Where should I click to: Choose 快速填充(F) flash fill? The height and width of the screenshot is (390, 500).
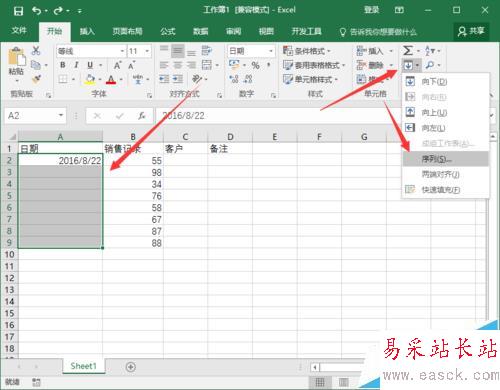tap(445, 189)
